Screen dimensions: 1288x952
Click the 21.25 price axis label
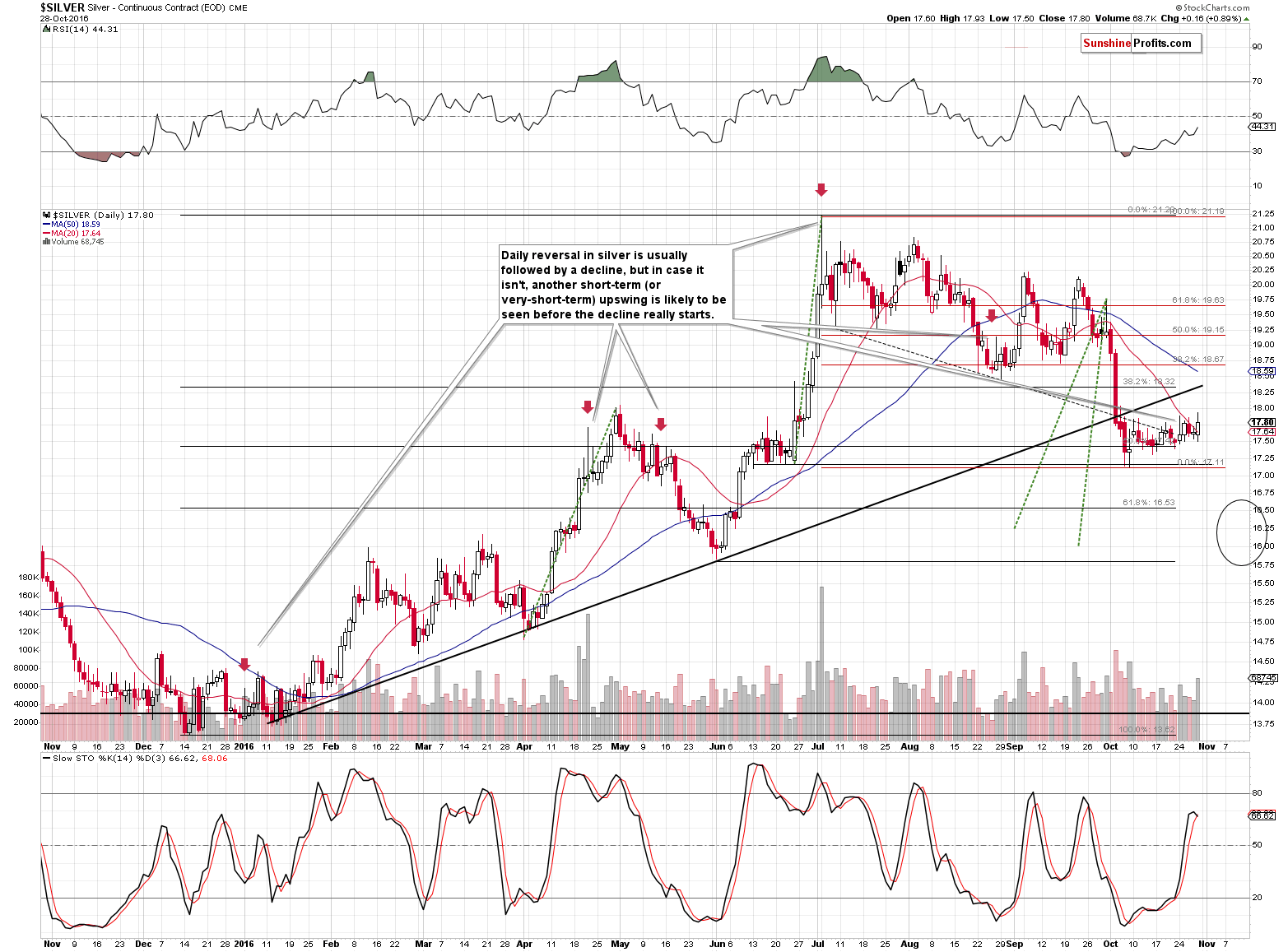pos(1264,215)
